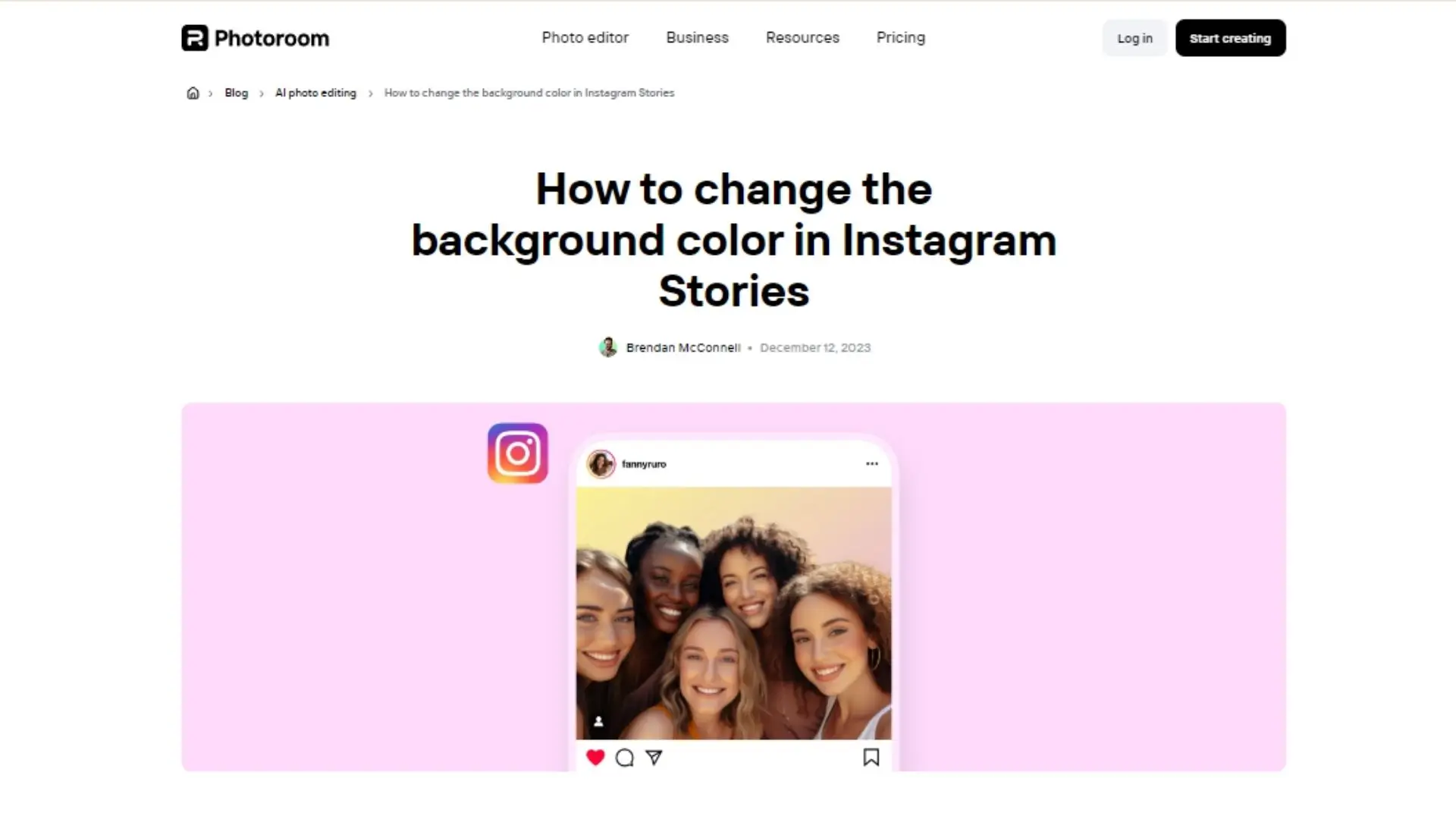Open the three-dot post options
The height and width of the screenshot is (819, 1456).
click(872, 463)
